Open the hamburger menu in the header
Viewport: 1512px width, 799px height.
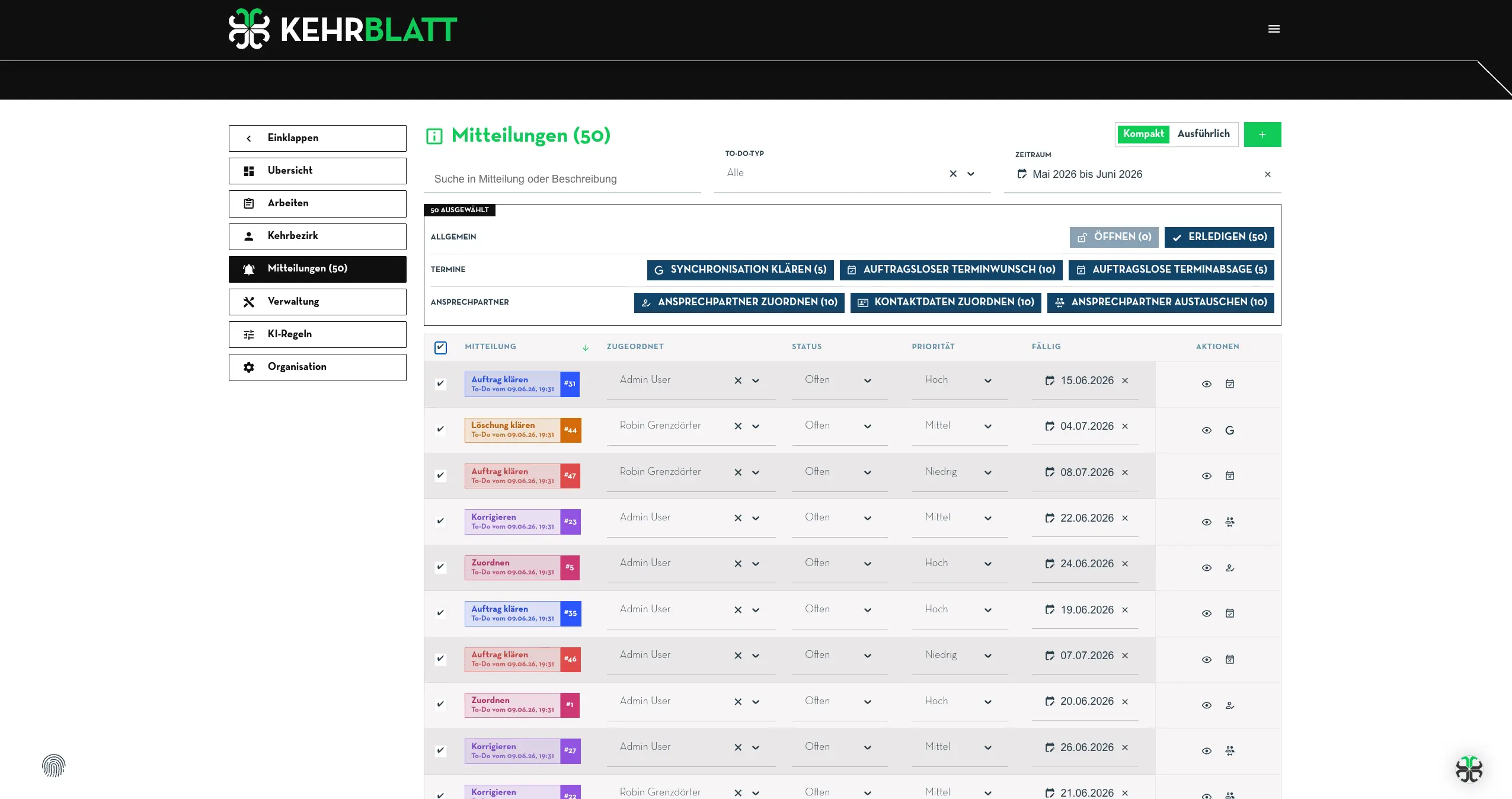(x=1274, y=28)
